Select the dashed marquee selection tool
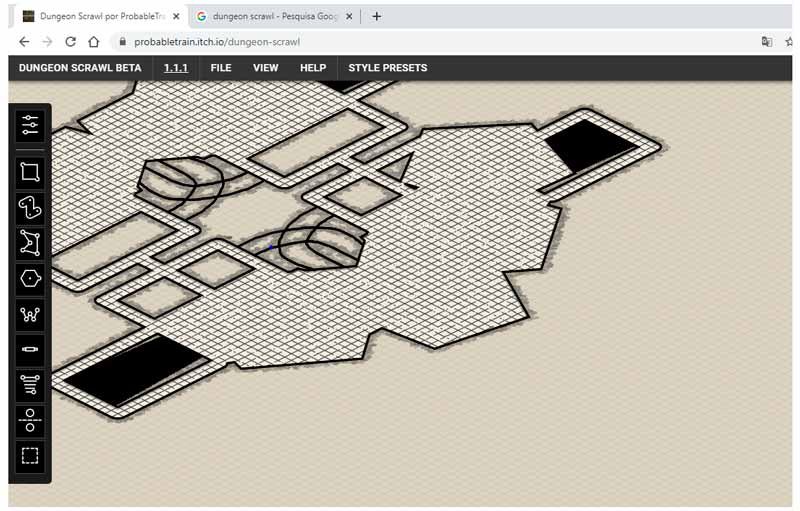 pos(30,456)
